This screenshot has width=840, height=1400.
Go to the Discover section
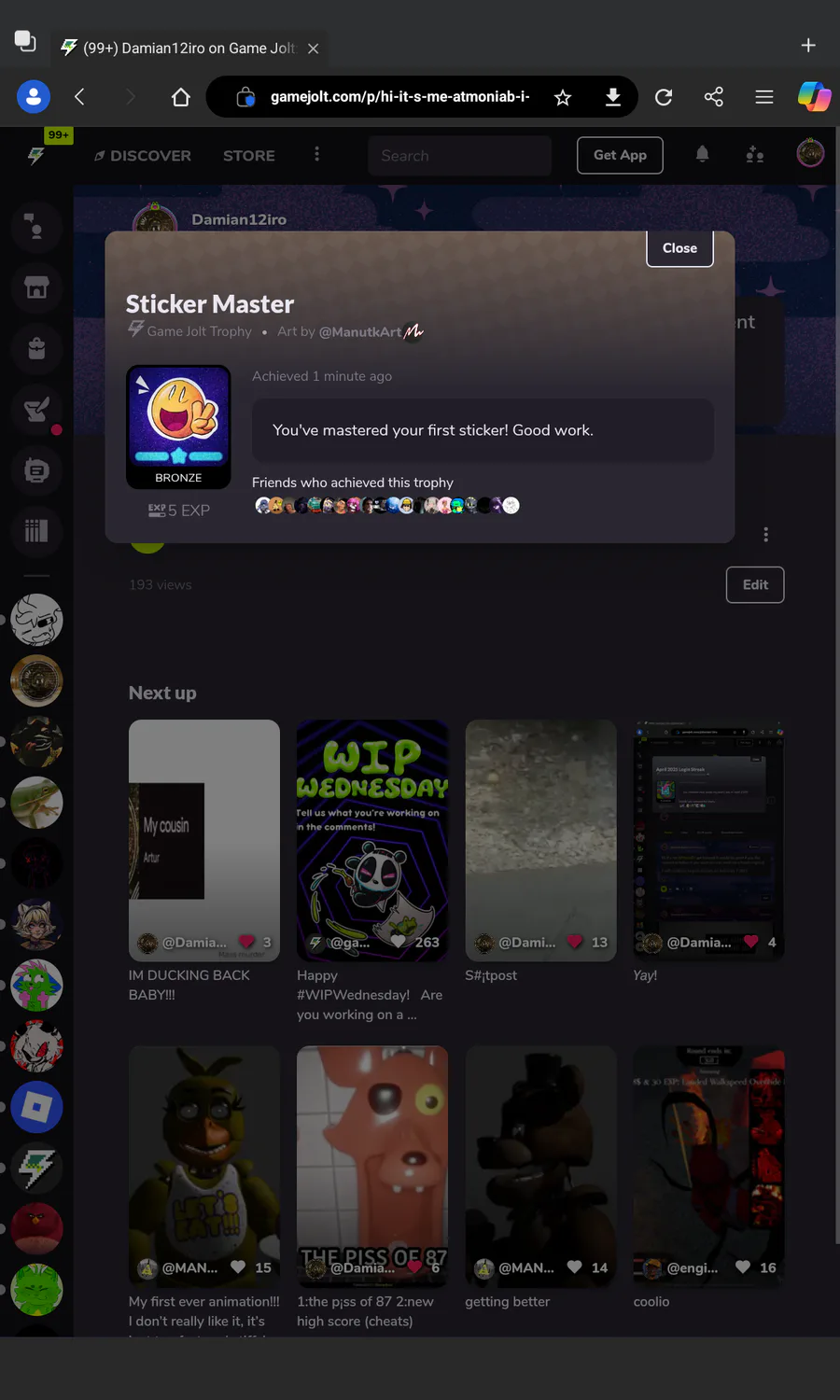[143, 156]
